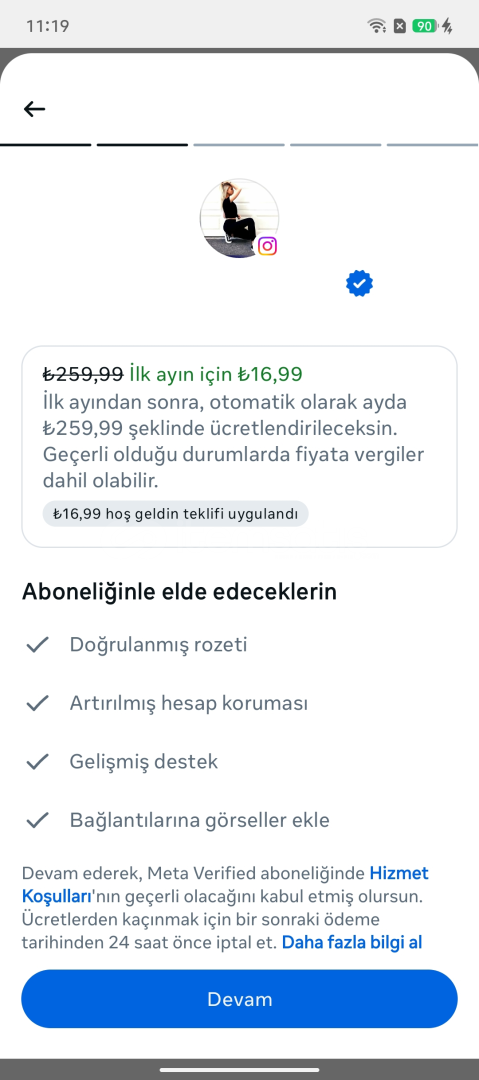Tap the İlk ayın için ₺16,99 price text
This screenshot has height=1080, width=479.
point(215,374)
